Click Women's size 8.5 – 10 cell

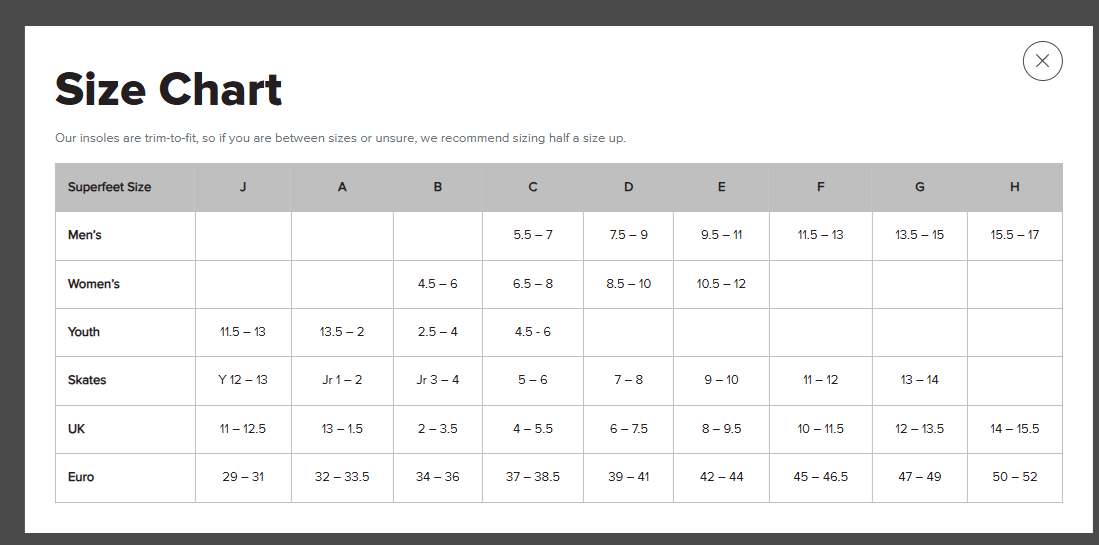pos(629,284)
